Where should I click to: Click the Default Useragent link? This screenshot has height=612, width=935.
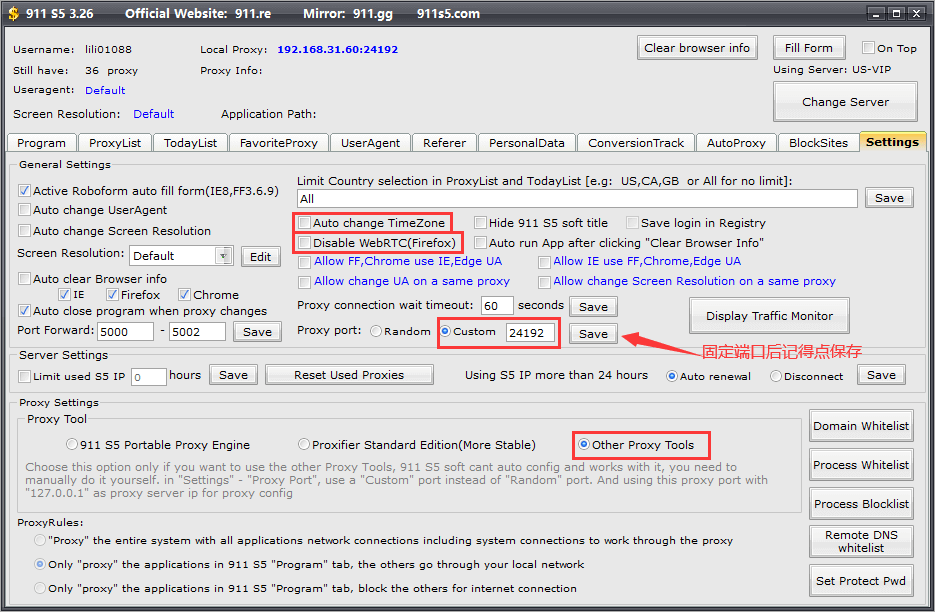105,90
